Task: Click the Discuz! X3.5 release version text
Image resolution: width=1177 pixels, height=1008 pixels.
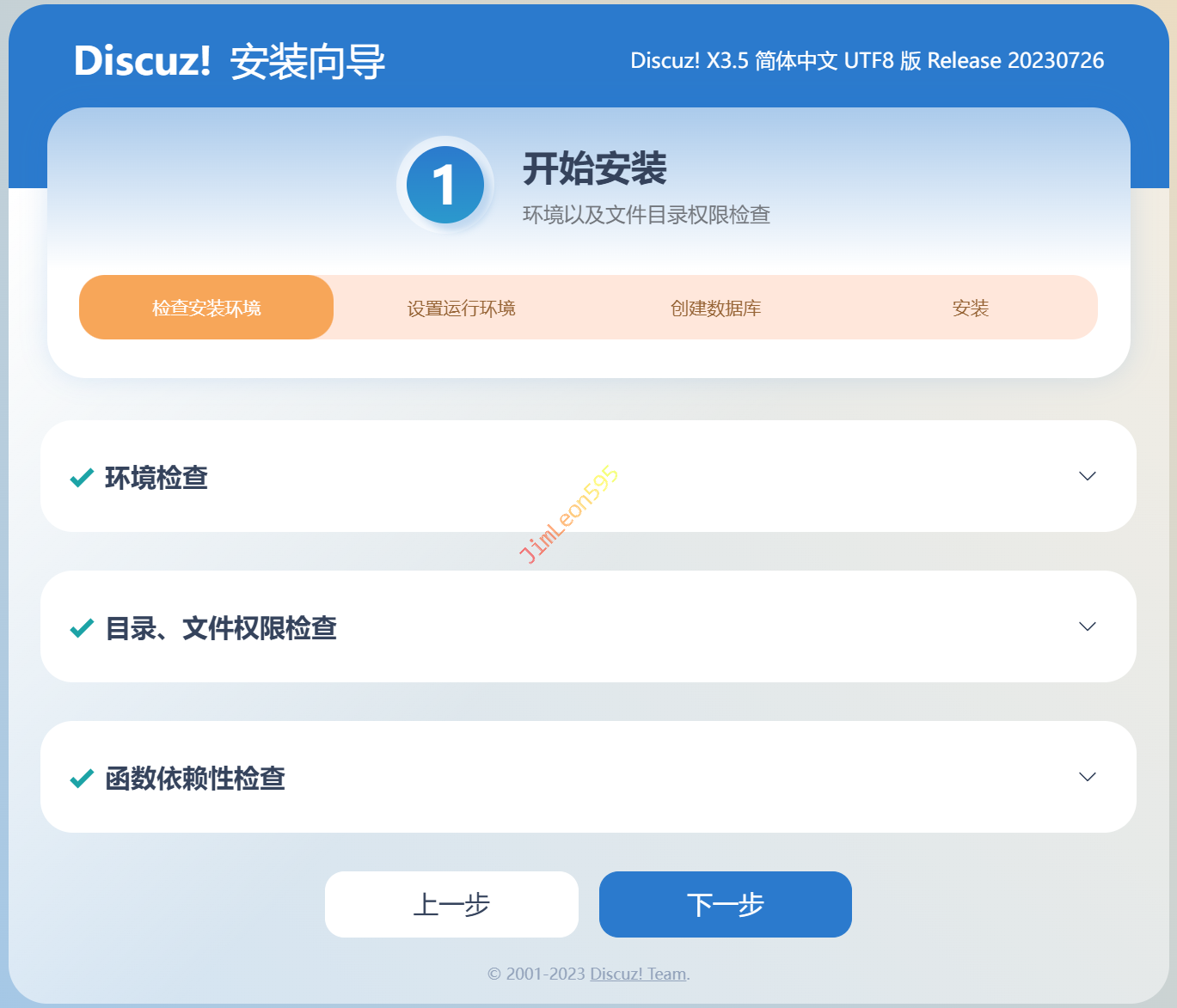Action: (867, 61)
